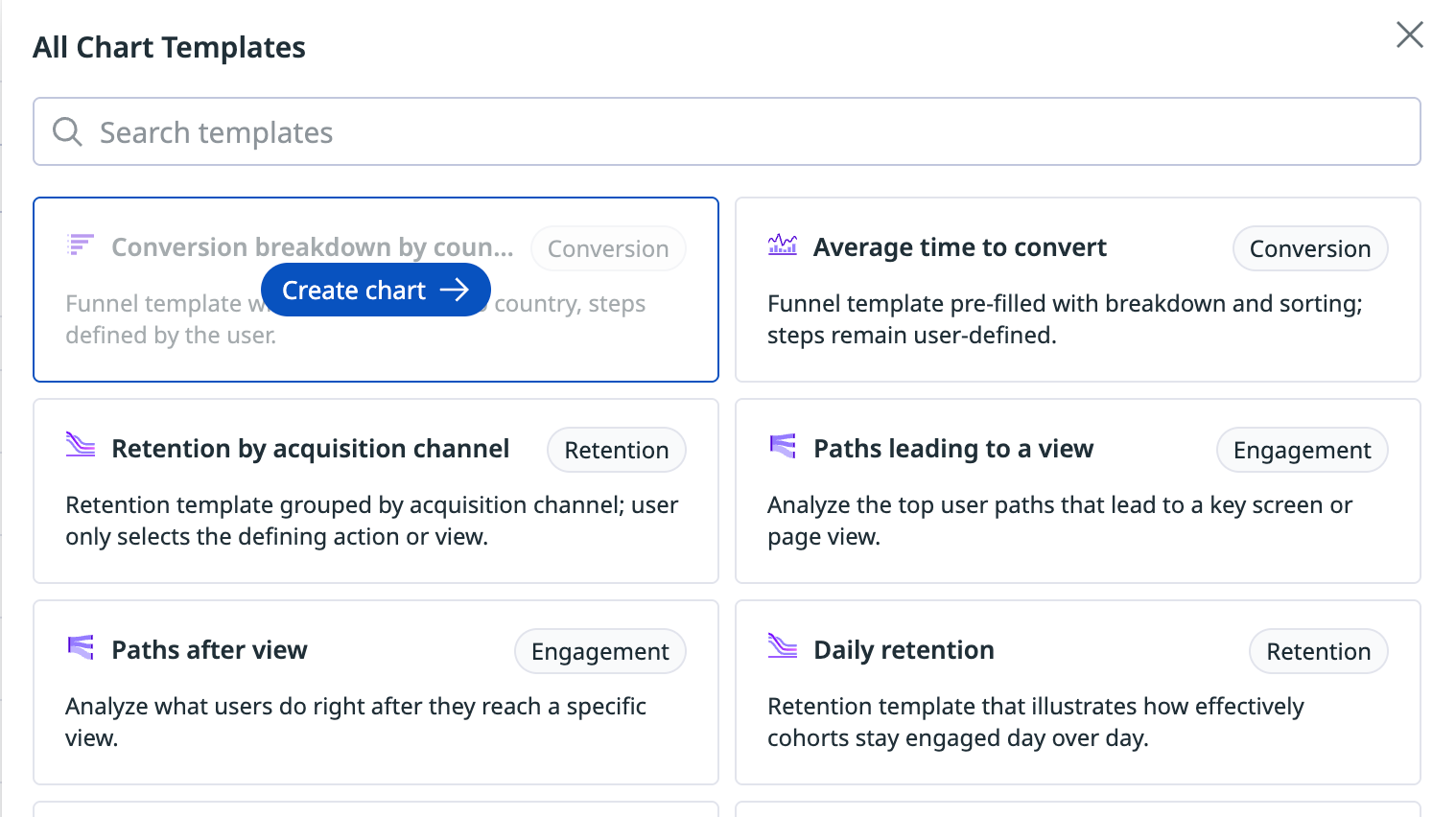Screen dimensions: 1456x817
Task: Click the Retention tag on Daily retention card
Action: 1318,651
